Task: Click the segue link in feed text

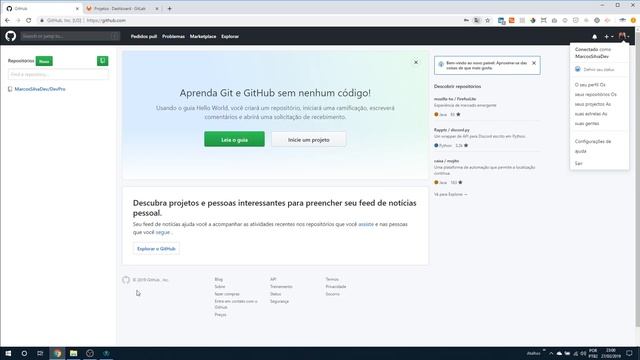Action: 162,232
